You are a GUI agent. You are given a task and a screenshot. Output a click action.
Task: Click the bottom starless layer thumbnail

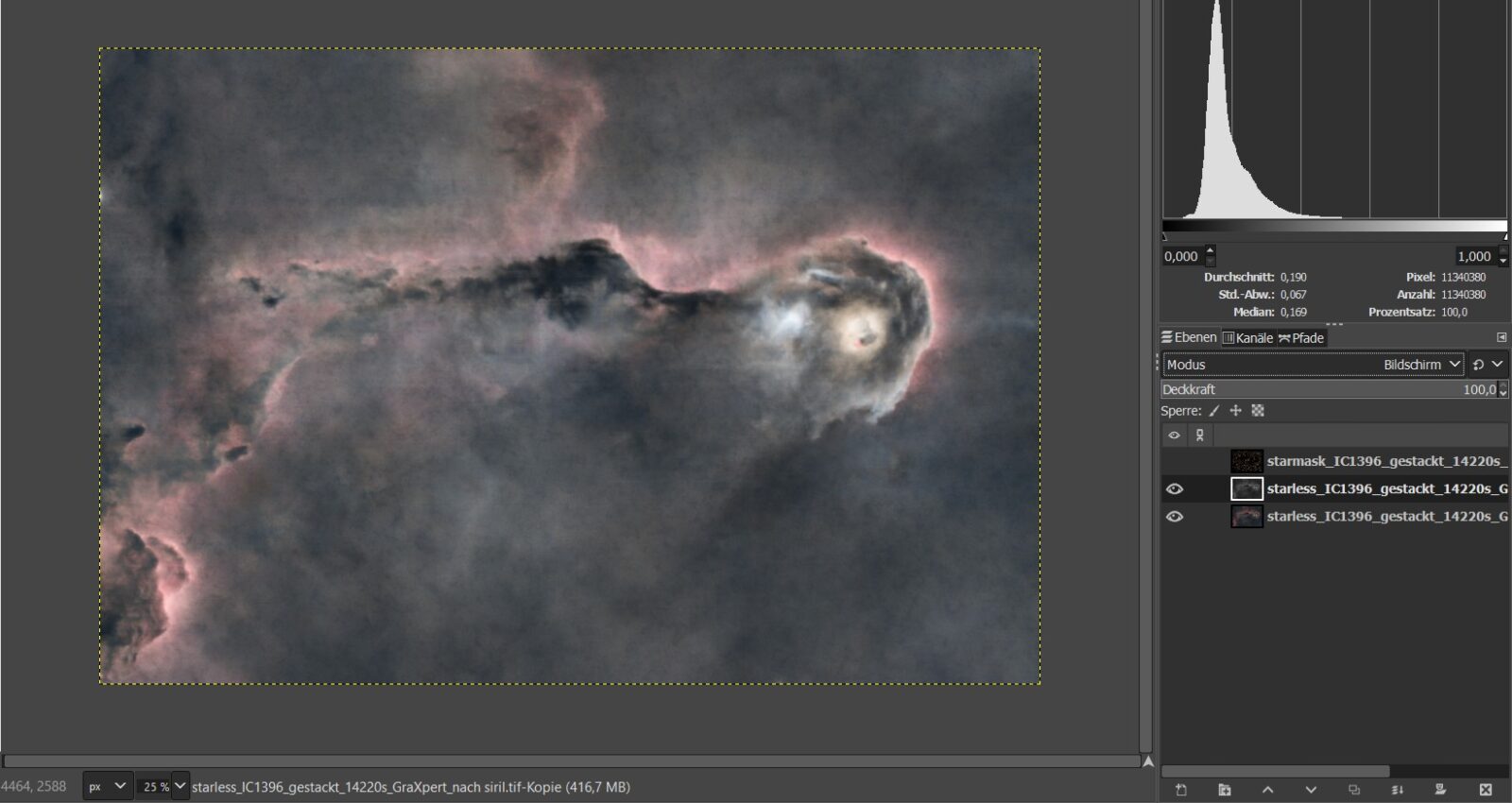(x=1246, y=516)
